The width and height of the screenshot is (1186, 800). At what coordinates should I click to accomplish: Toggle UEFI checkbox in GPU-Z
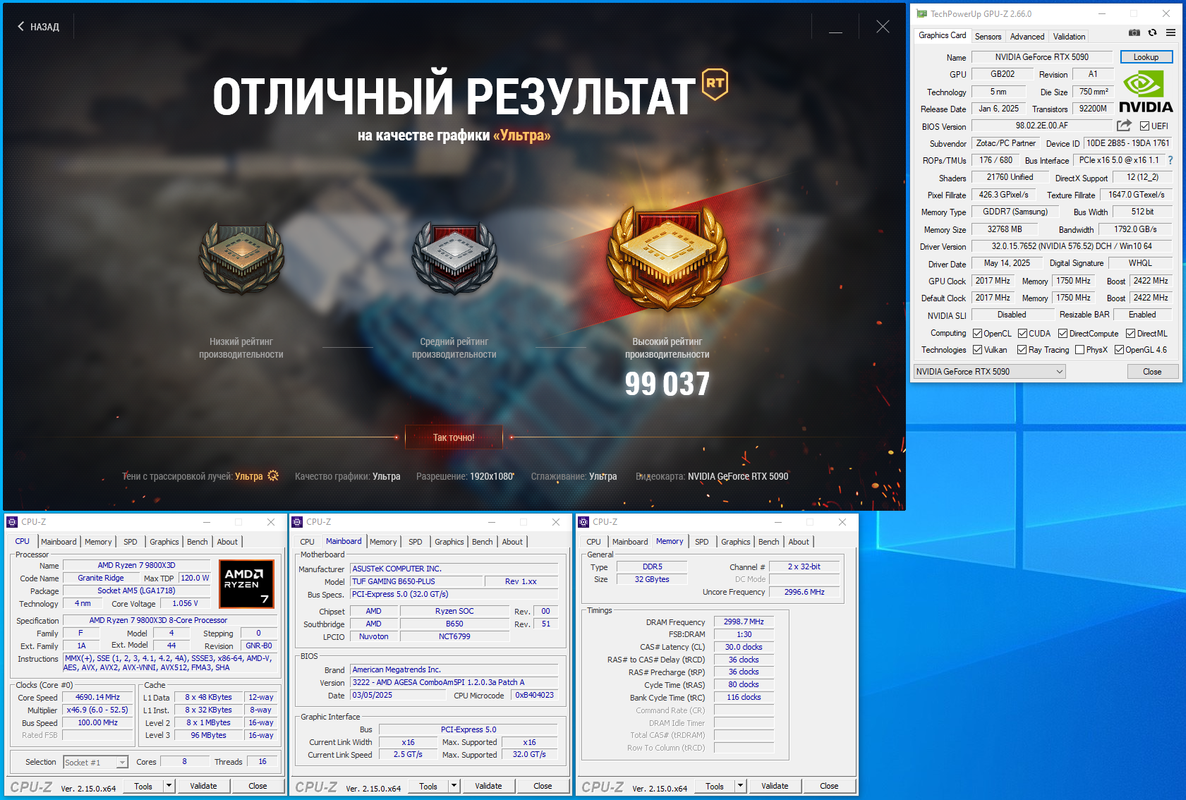pos(1144,126)
